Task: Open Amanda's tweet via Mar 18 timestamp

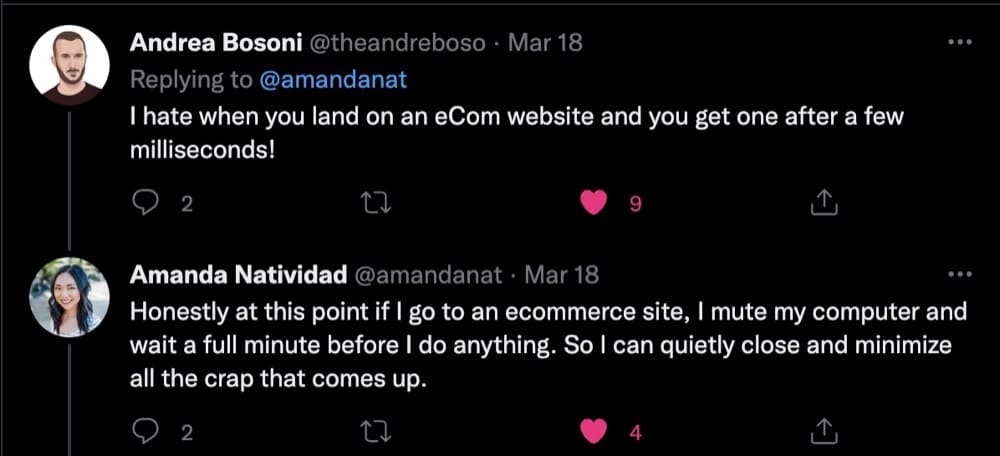Action: tap(561, 273)
